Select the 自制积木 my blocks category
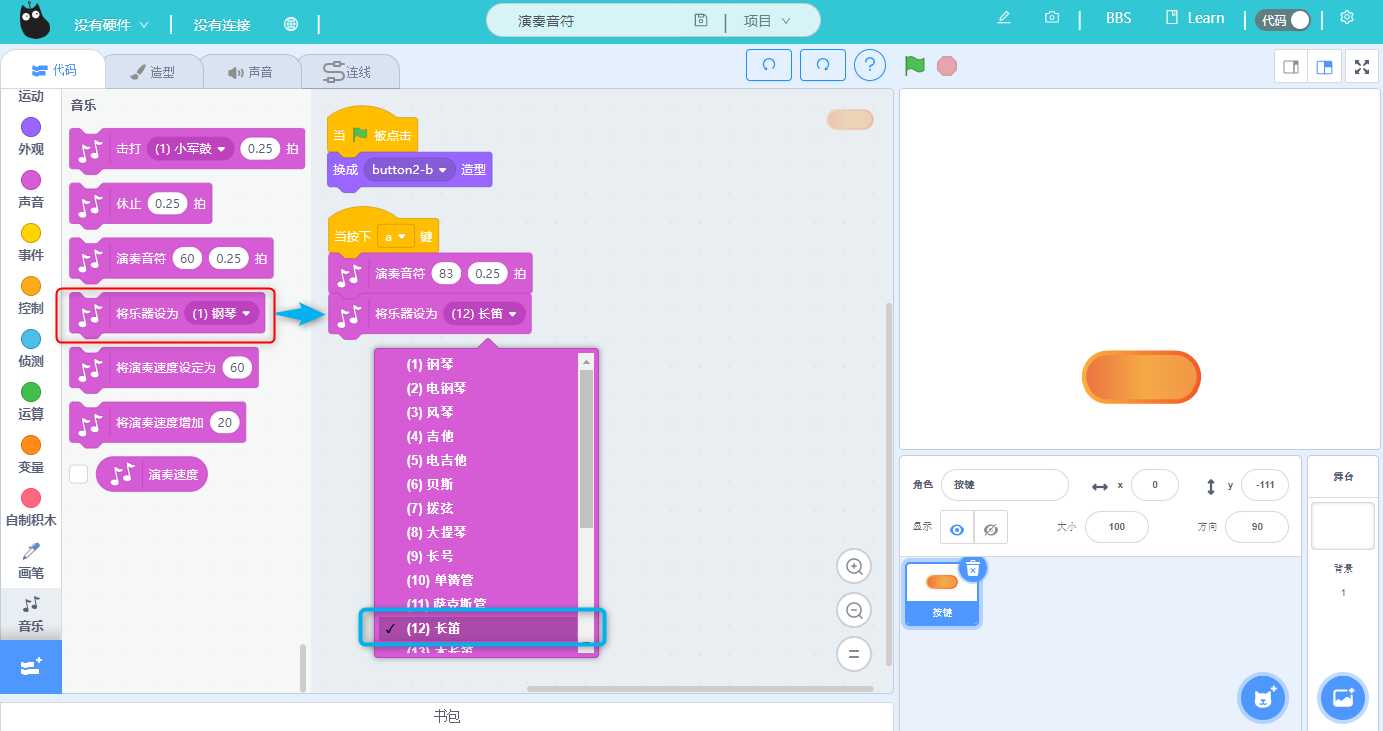The width and height of the screenshot is (1383, 731). click(31, 507)
